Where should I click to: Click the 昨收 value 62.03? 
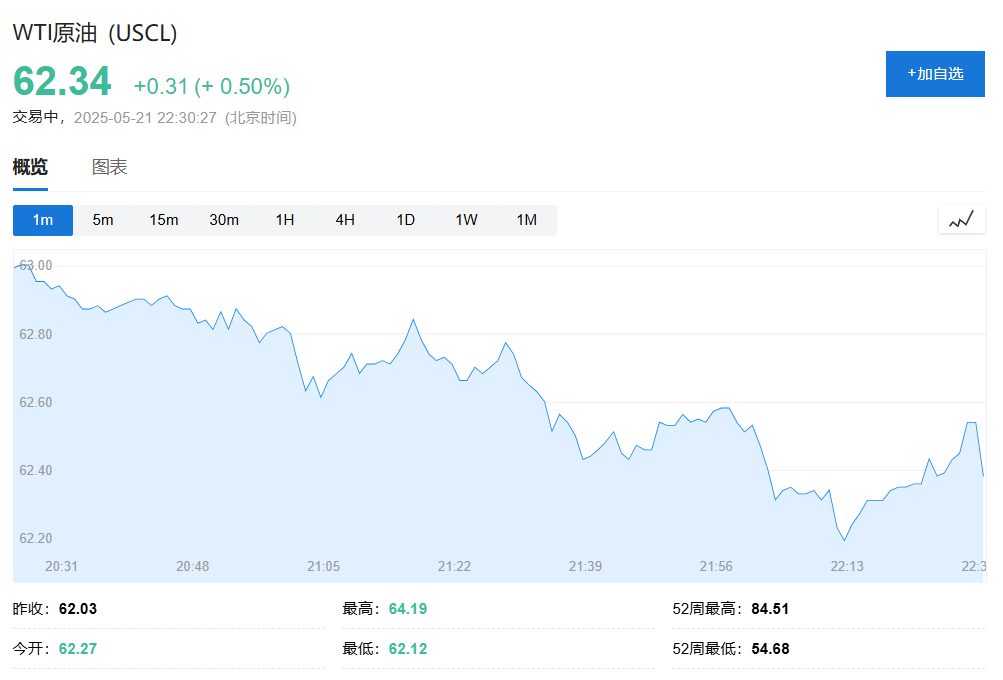[78, 609]
